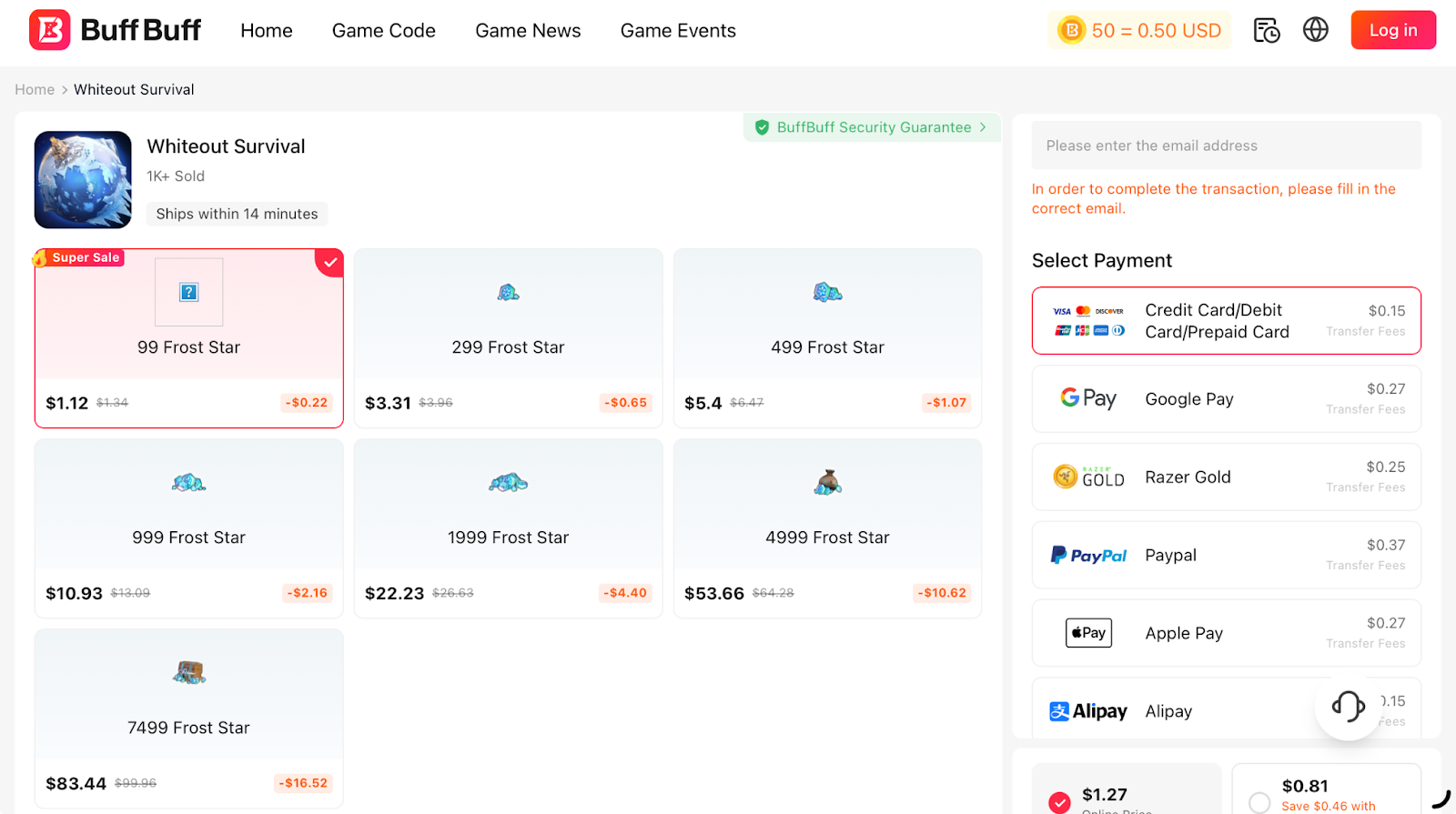Open customer support headset icon
Viewport: 1456px width, 814px height.
(1348, 706)
